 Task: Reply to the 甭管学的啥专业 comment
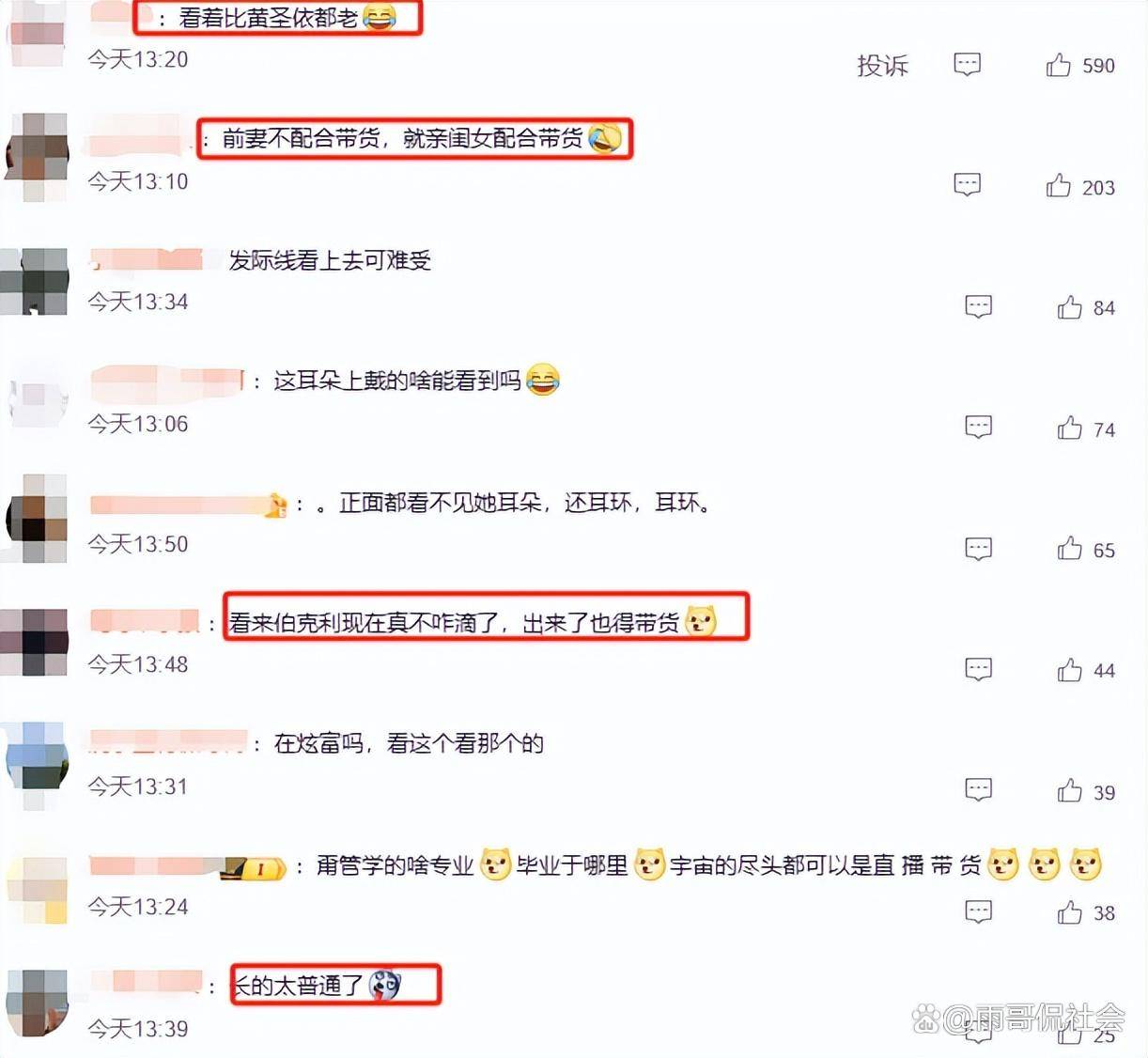(x=979, y=911)
